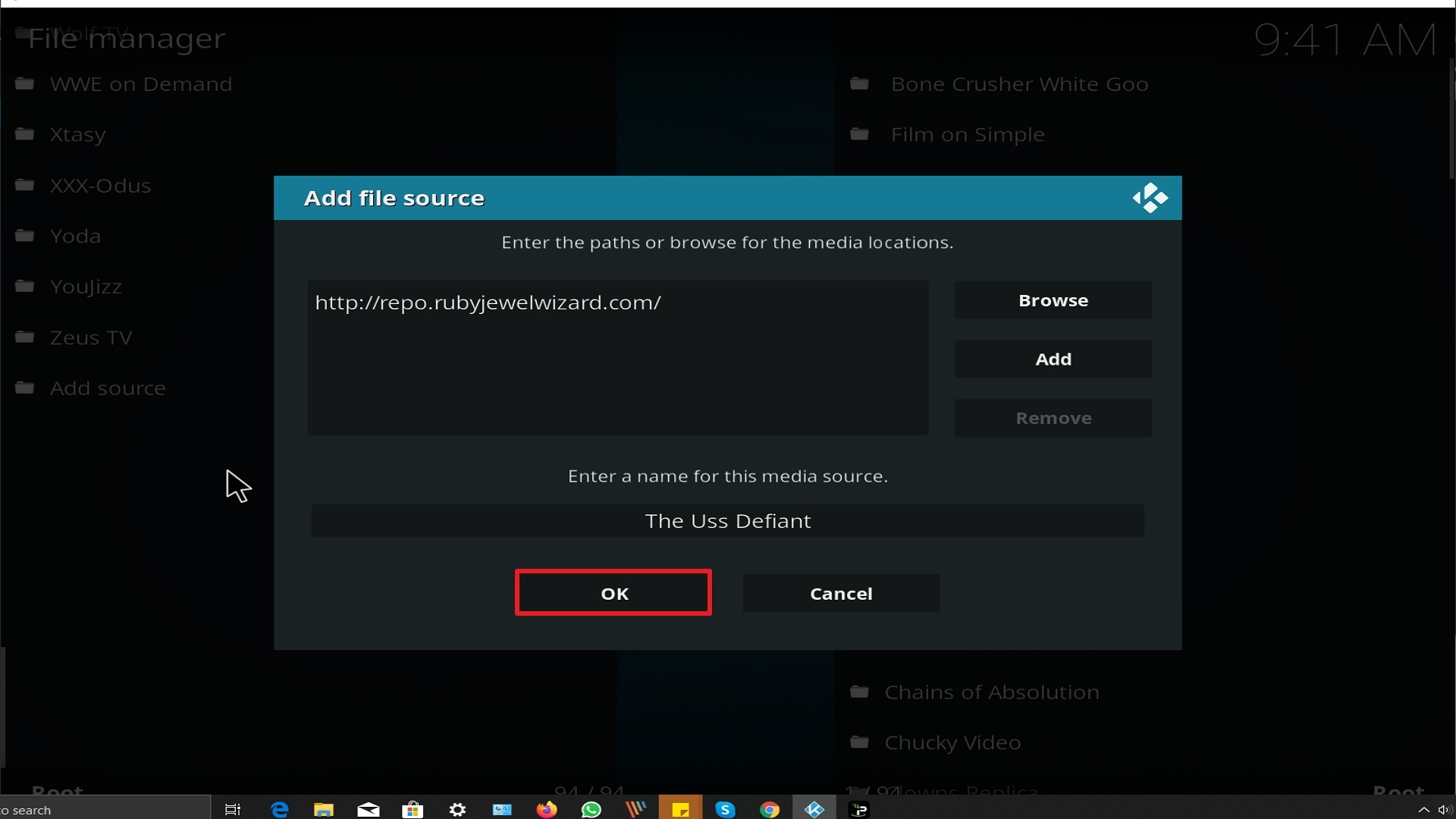The height and width of the screenshot is (819, 1456).
Task: Click folder icon beside YouJizz
Action: click(25, 286)
